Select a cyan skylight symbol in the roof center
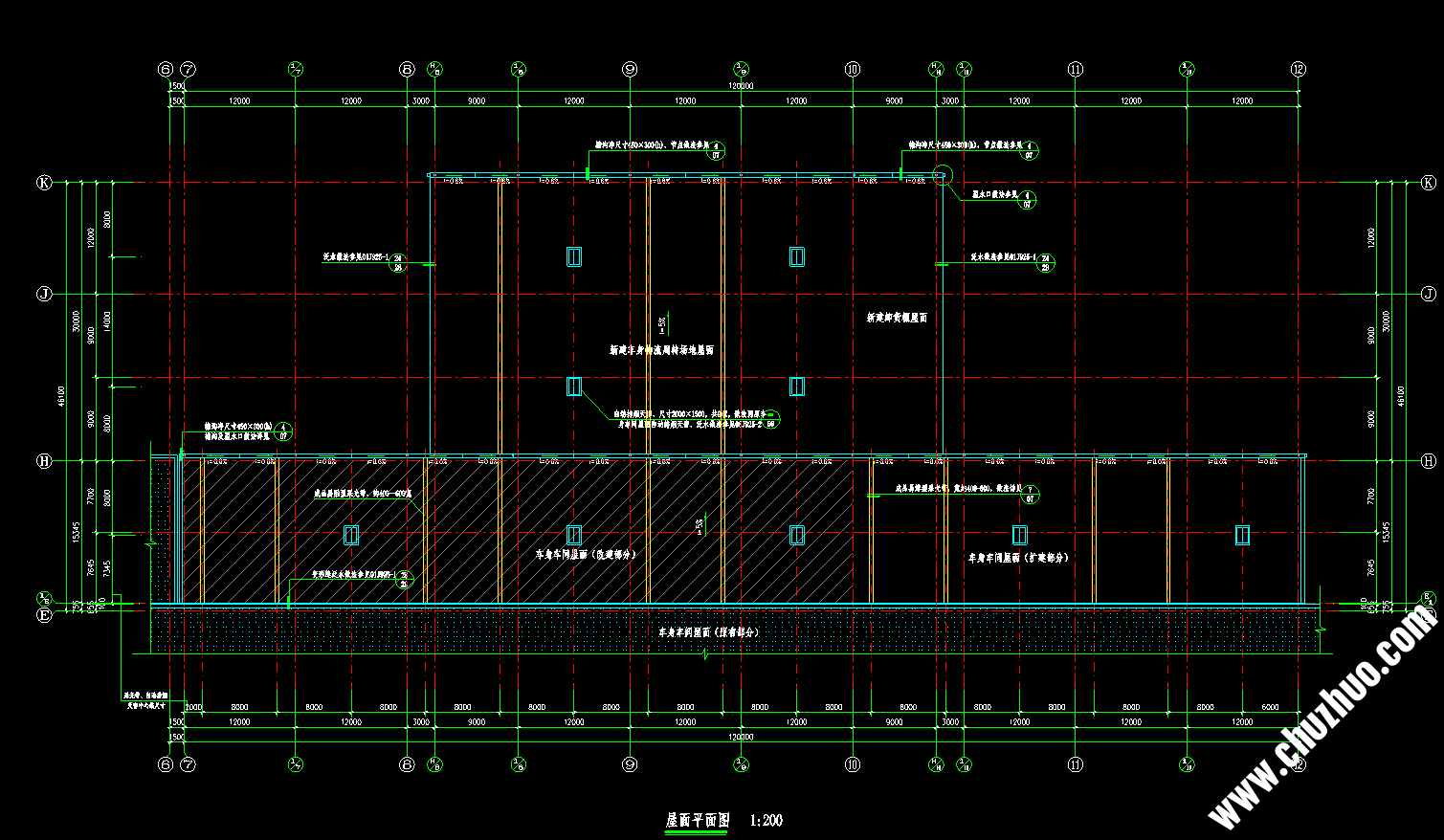The height and width of the screenshot is (840, 1444). coord(572,255)
